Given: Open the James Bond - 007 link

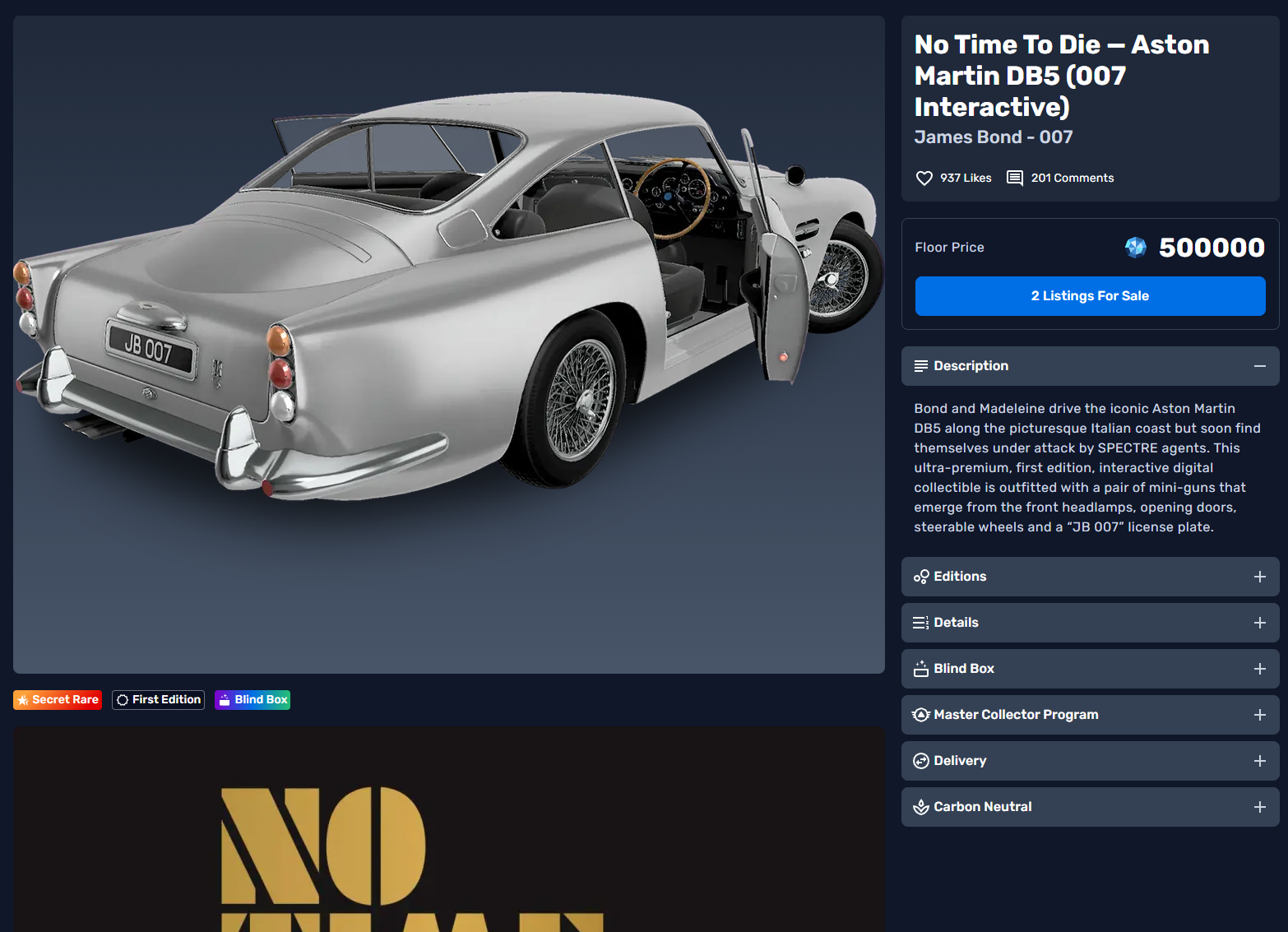Looking at the screenshot, I should click(993, 137).
